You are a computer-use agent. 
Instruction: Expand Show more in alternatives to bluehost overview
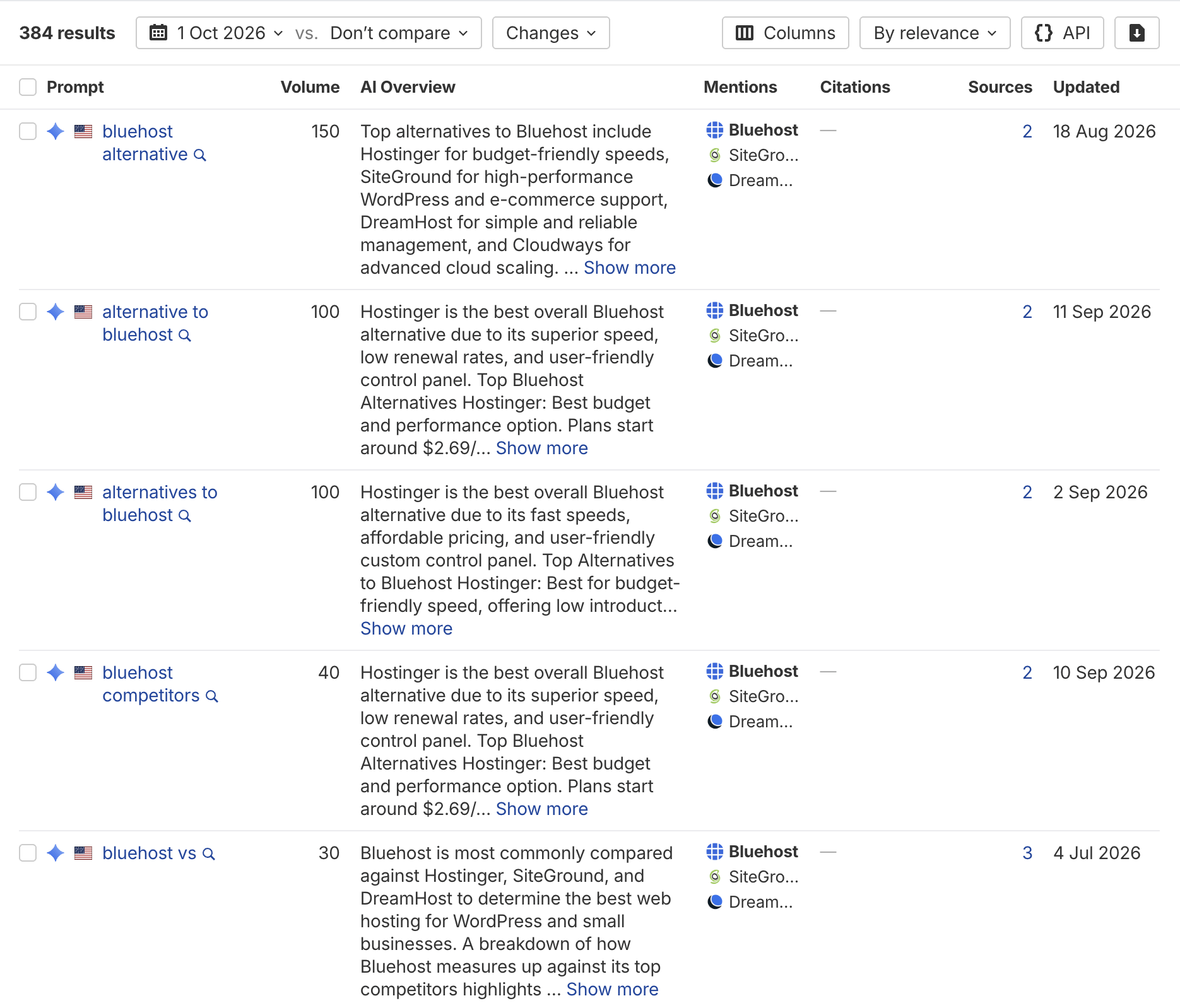pos(406,628)
